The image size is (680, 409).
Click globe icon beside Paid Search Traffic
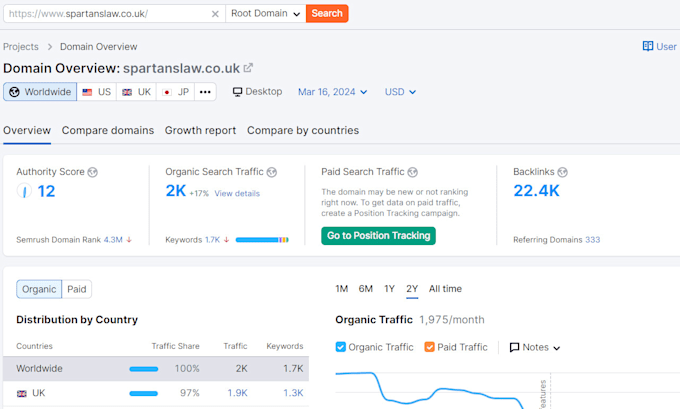click(x=412, y=172)
